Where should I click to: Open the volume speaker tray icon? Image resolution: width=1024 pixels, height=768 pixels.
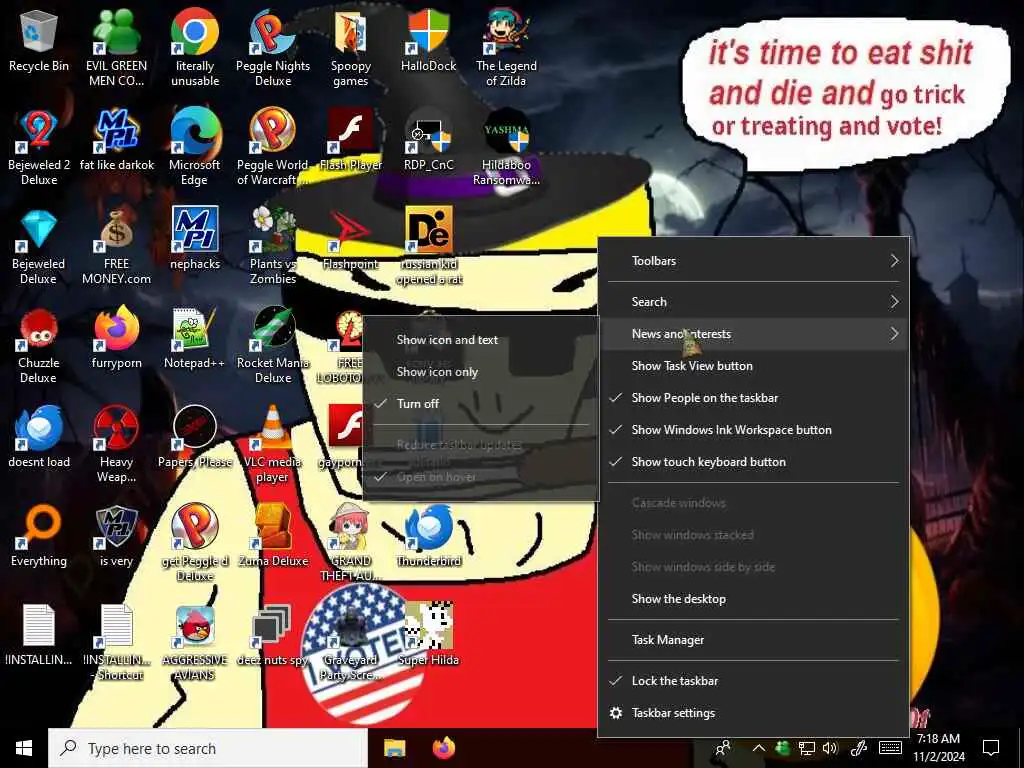(830, 748)
